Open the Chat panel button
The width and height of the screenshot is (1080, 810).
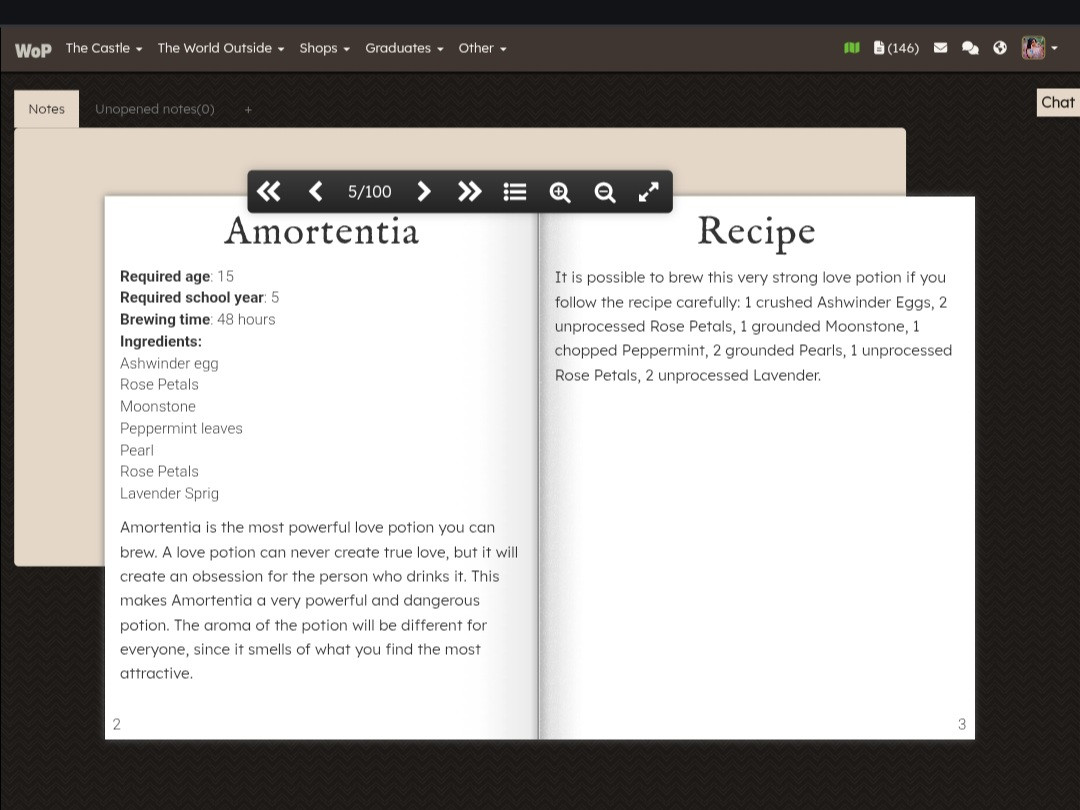tap(1058, 103)
